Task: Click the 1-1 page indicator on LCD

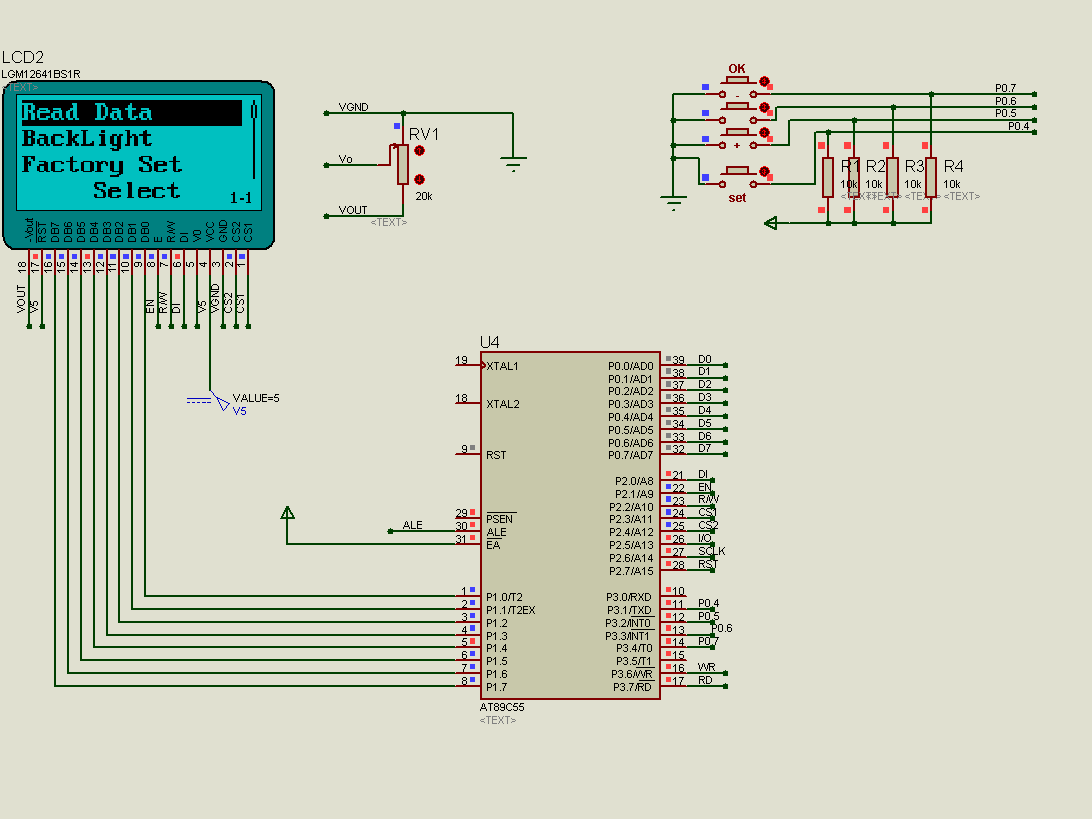Action: pyautogui.click(x=241, y=198)
